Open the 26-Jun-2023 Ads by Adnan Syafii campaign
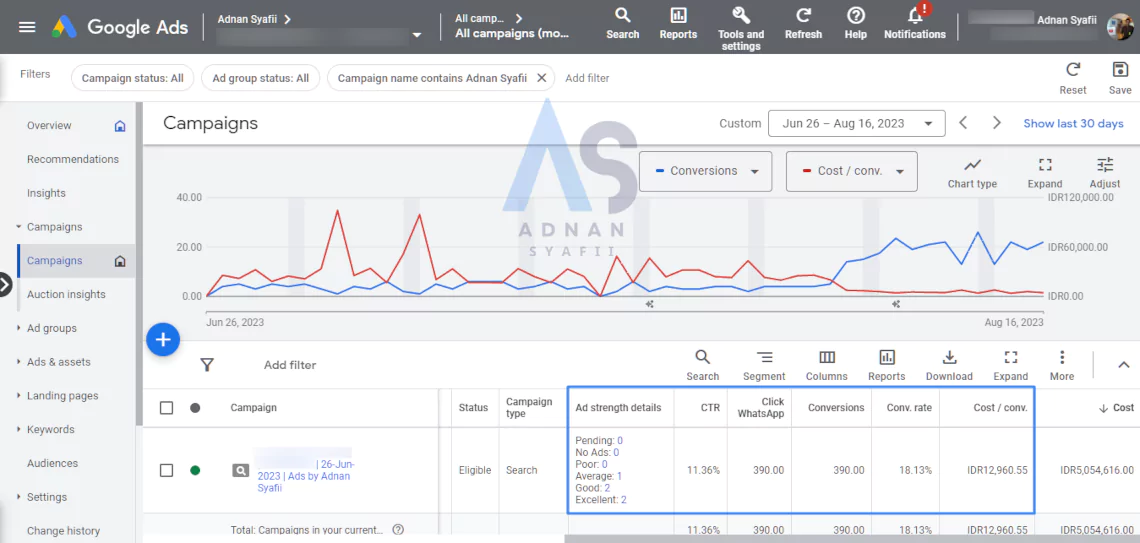The width and height of the screenshot is (1140, 543). (x=305, y=475)
